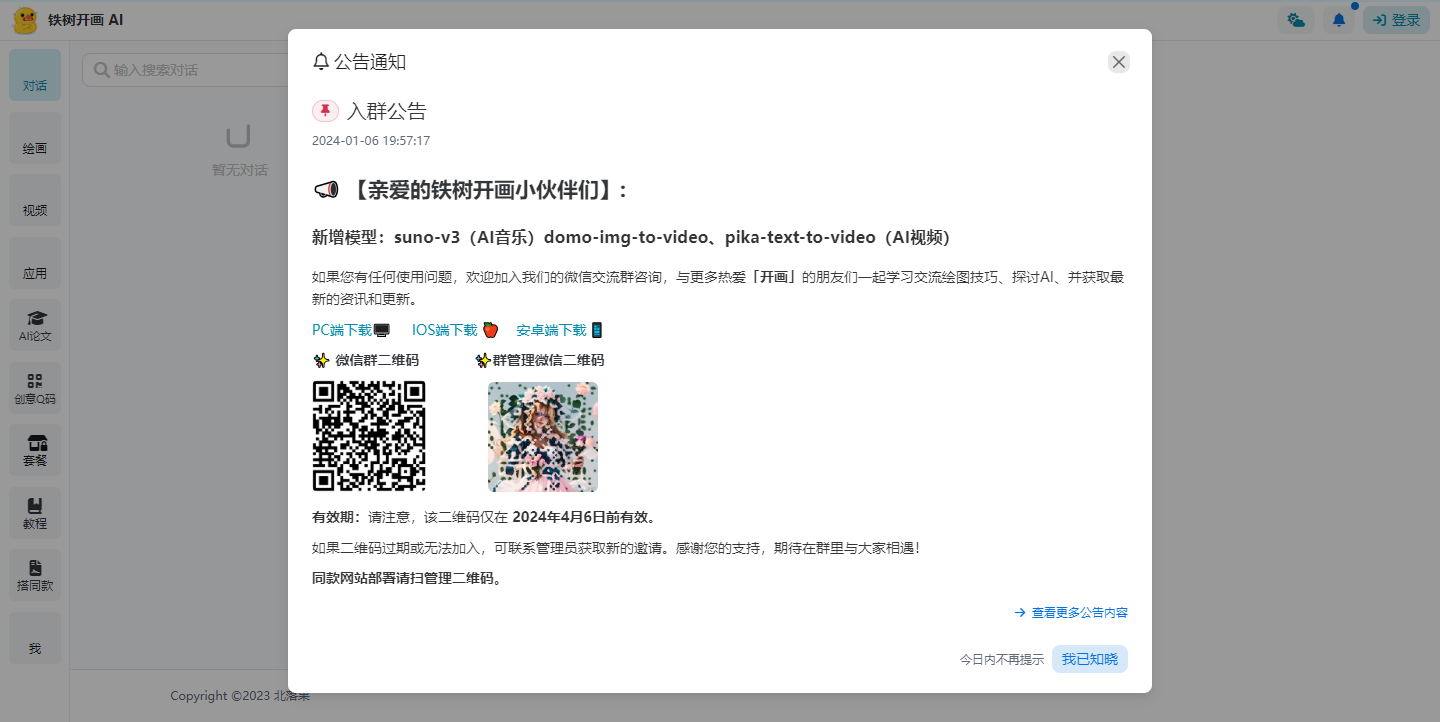
Task: Click the 铁树开画 AI title
Action: (x=86, y=20)
